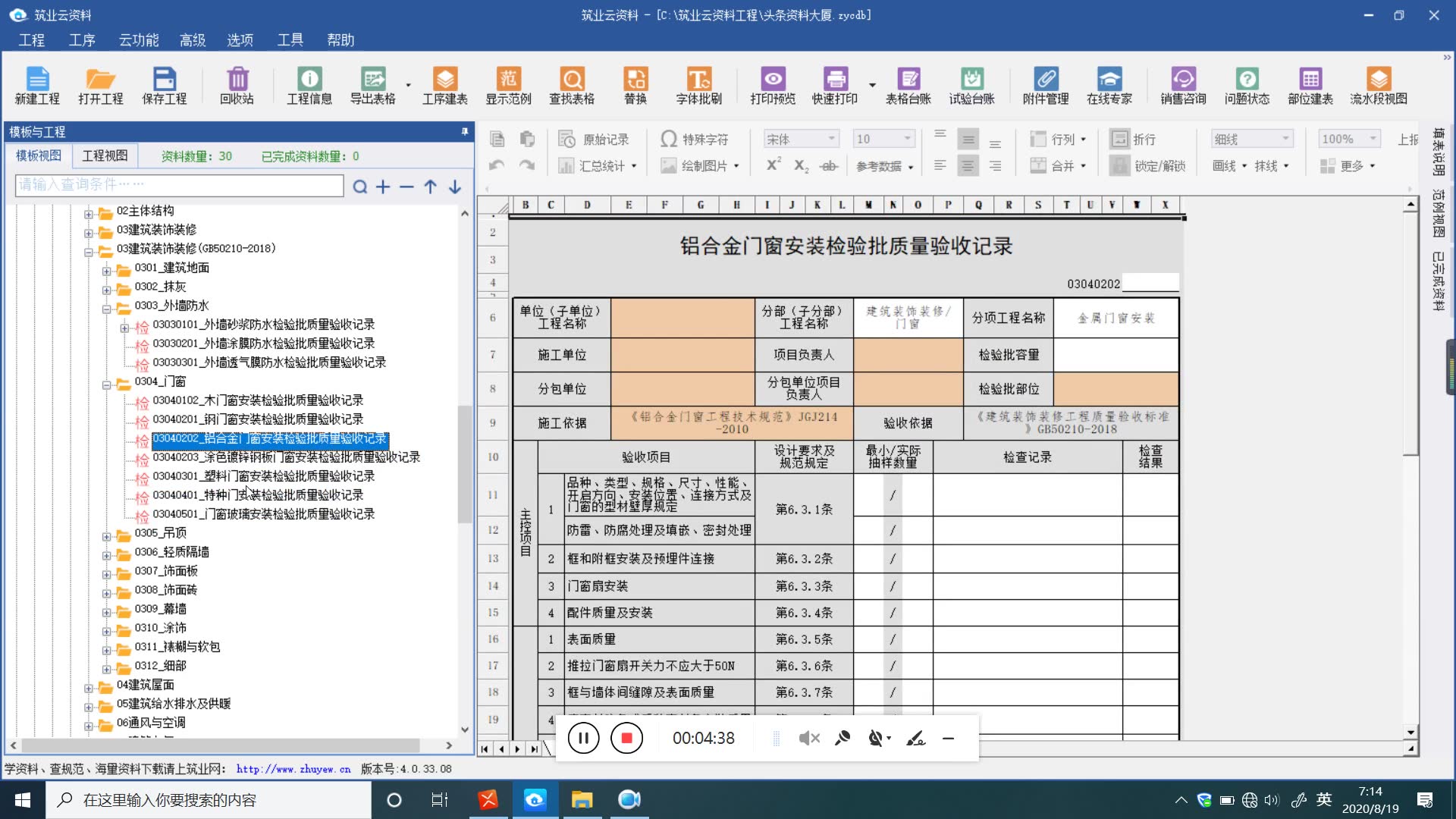The height and width of the screenshot is (819, 1456).
Task: Visit the zhuyew.cn website link
Action: (293, 768)
